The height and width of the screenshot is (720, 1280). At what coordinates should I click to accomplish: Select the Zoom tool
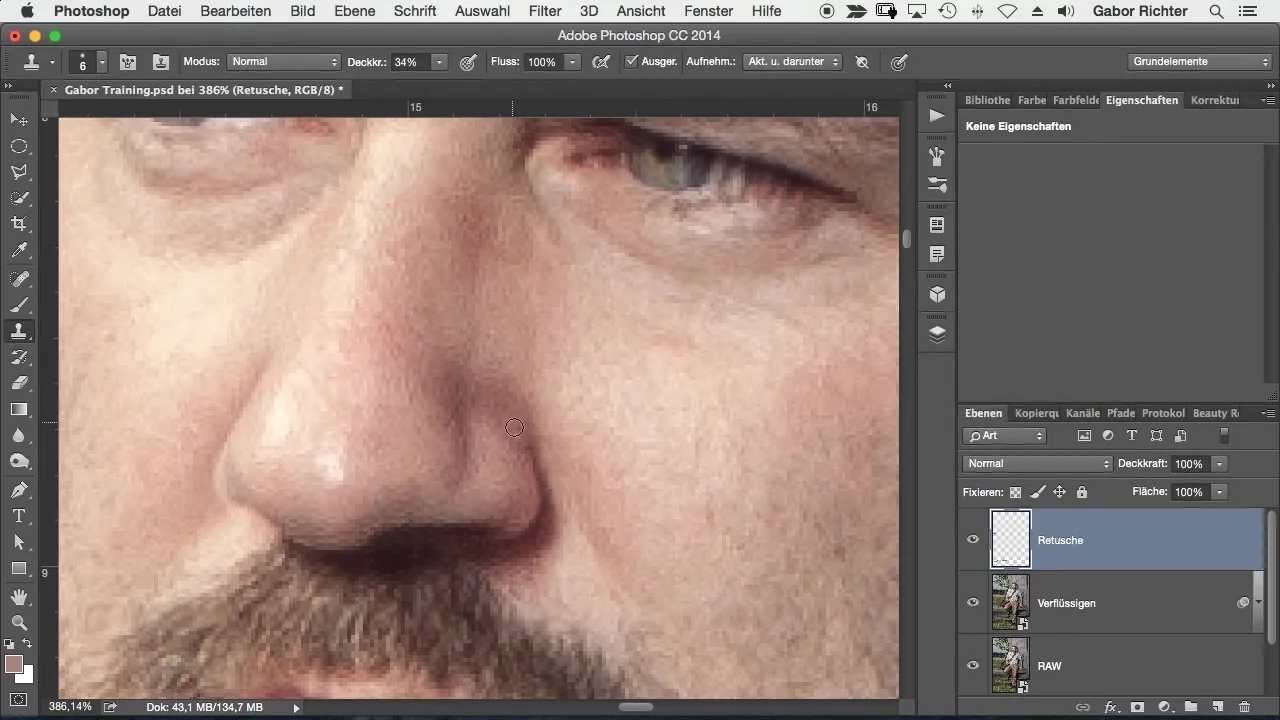point(19,623)
